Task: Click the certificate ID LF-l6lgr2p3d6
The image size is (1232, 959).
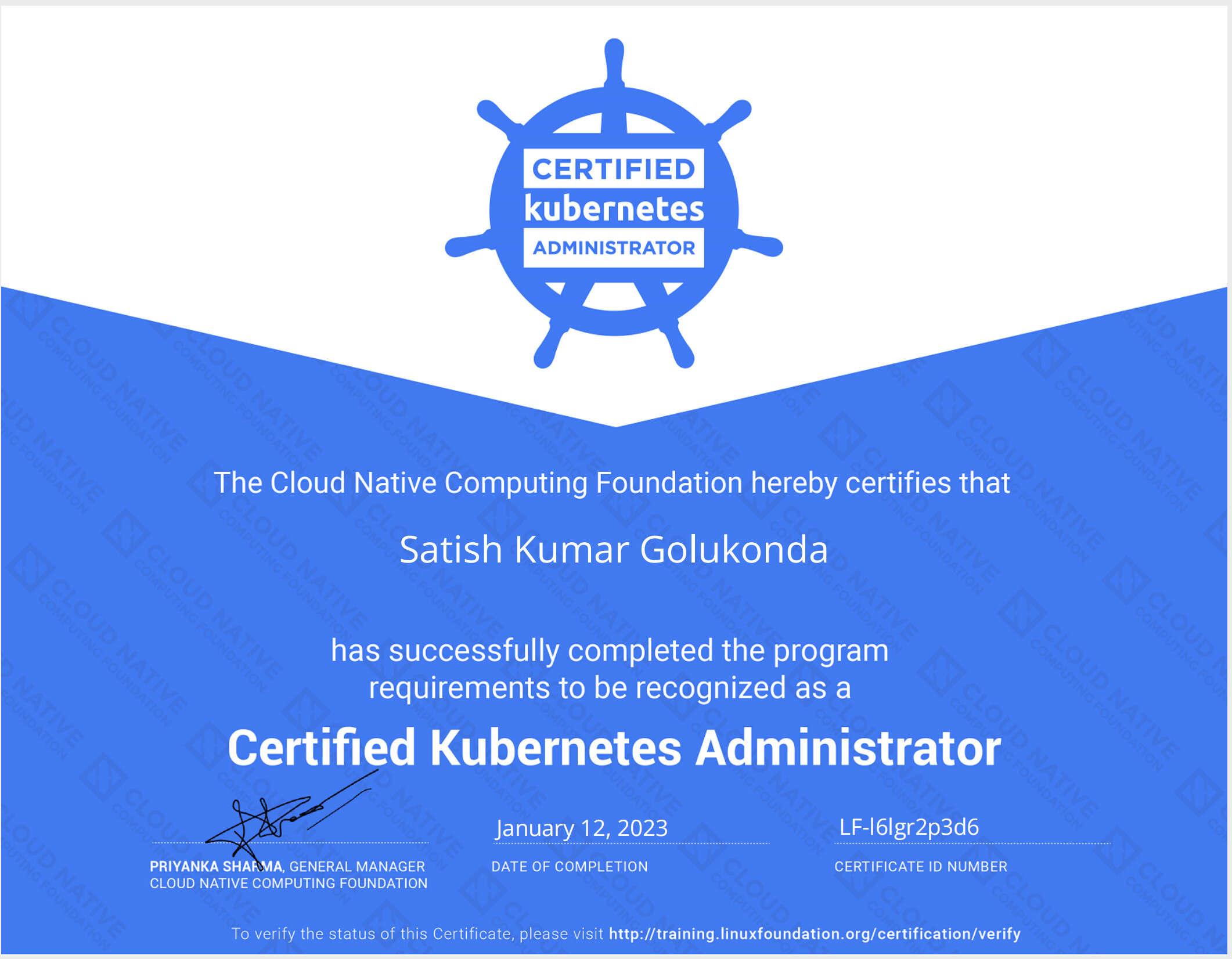Action: coord(909,827)
